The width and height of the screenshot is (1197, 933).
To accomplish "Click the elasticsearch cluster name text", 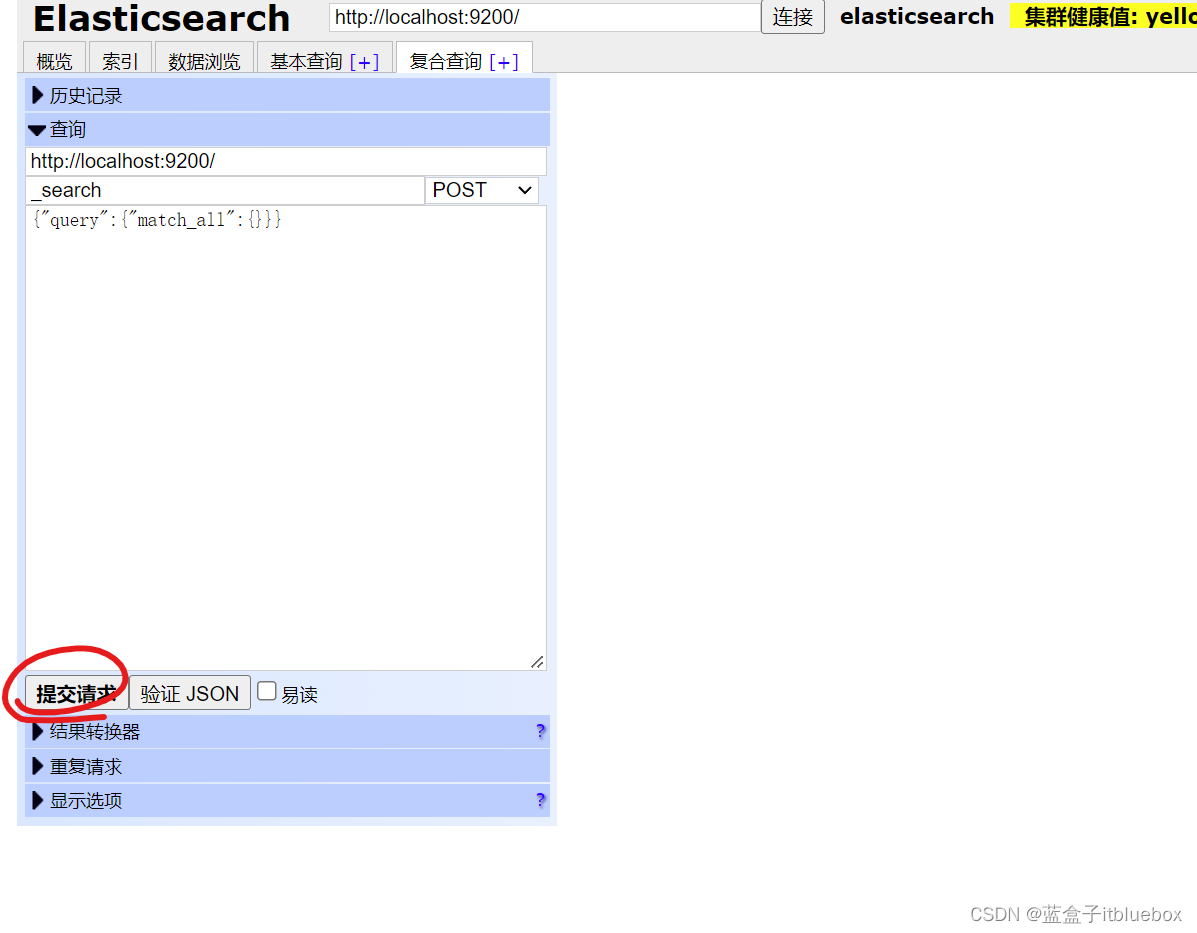I will click(x=917, y=17).
